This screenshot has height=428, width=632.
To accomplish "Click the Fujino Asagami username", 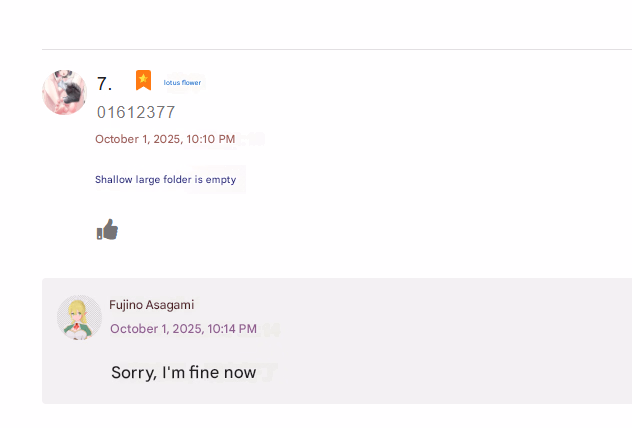I will pos(151,304).
